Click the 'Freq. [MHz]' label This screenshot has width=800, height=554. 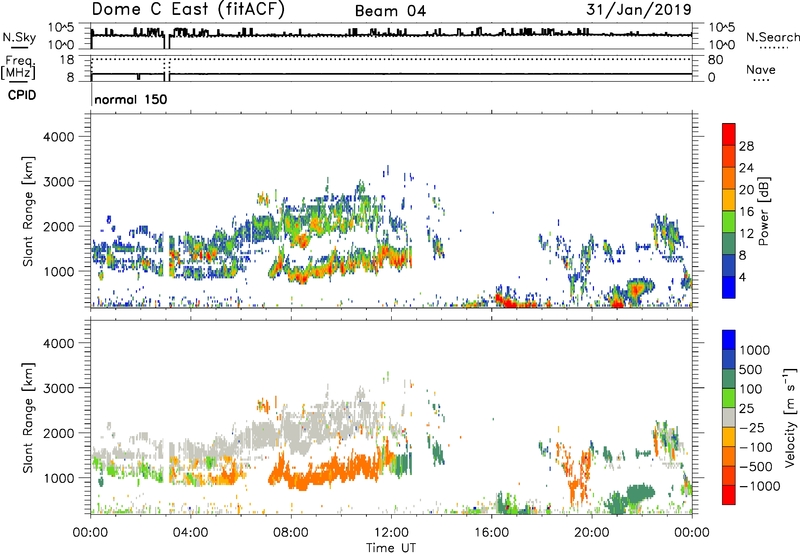pyautogui.click(x=18, y=68)
